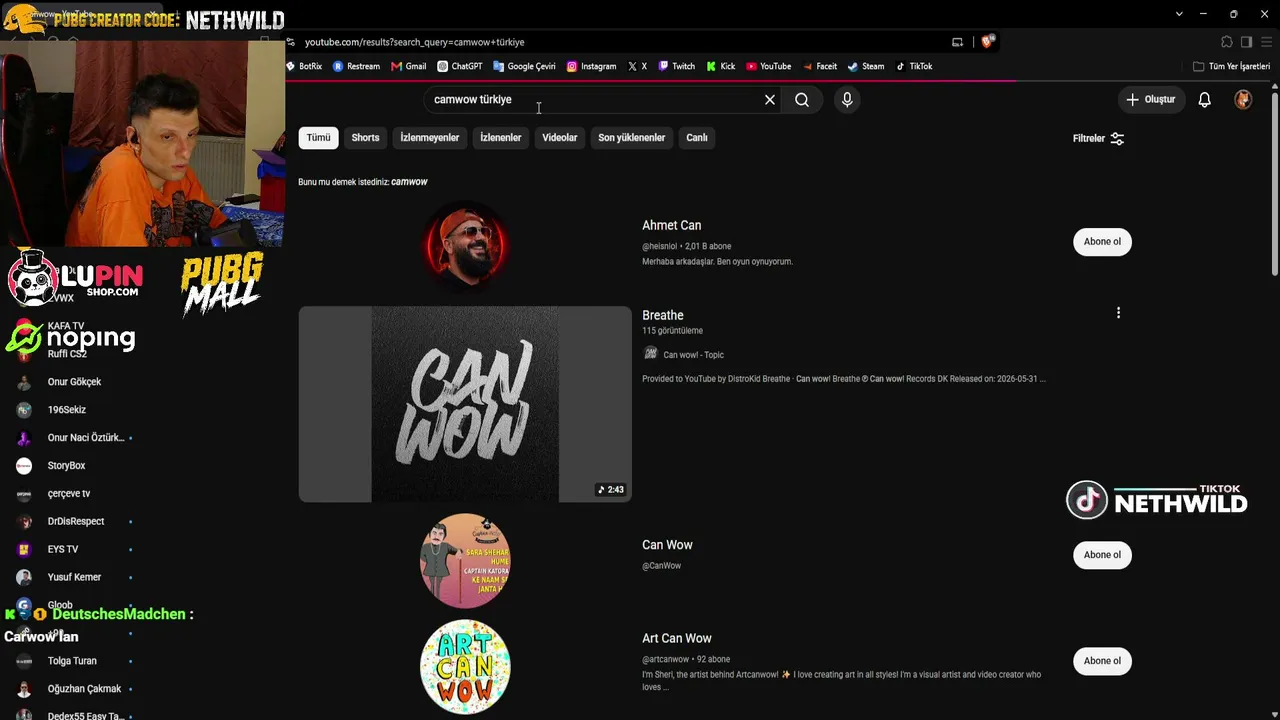Select the Videolar filter chip

click(x=560, y=138)
